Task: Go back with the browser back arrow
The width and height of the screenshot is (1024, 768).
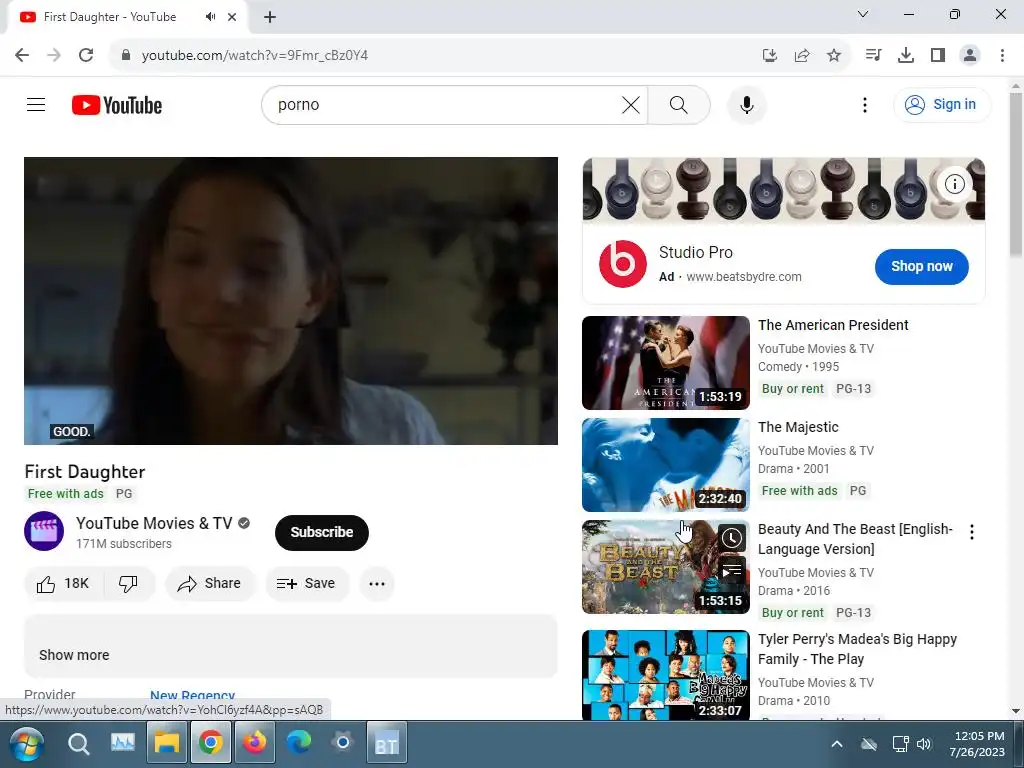Action: [x=22, y=55]
